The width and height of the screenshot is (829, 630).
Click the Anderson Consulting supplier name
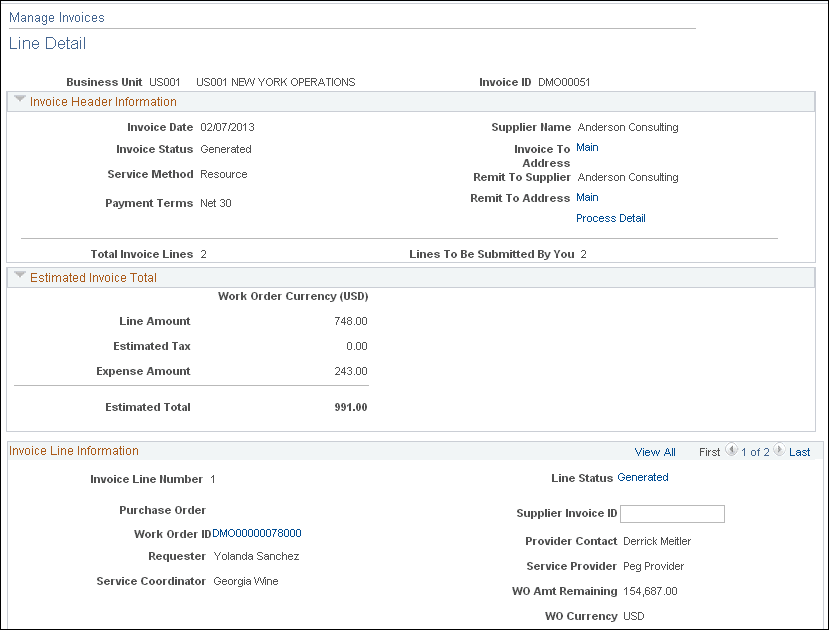coord(627,127)
